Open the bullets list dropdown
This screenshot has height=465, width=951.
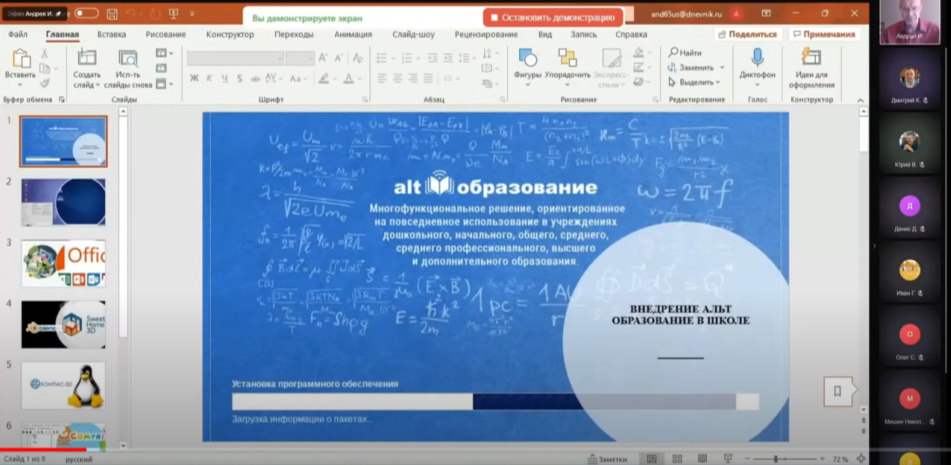pyautogui.click(x=393, y=58)
